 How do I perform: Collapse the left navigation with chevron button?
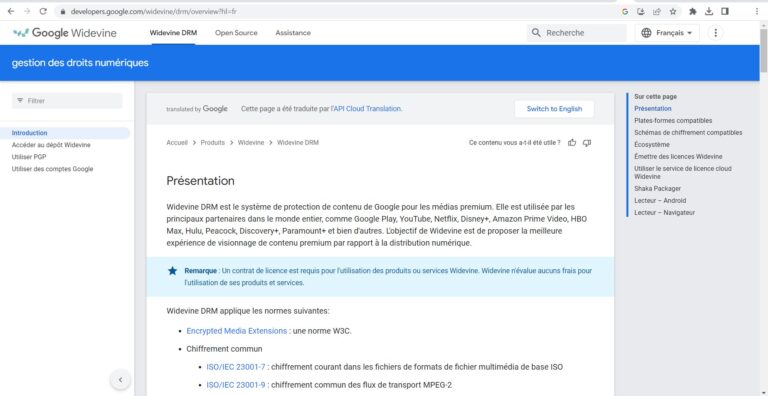coord(120,379)
